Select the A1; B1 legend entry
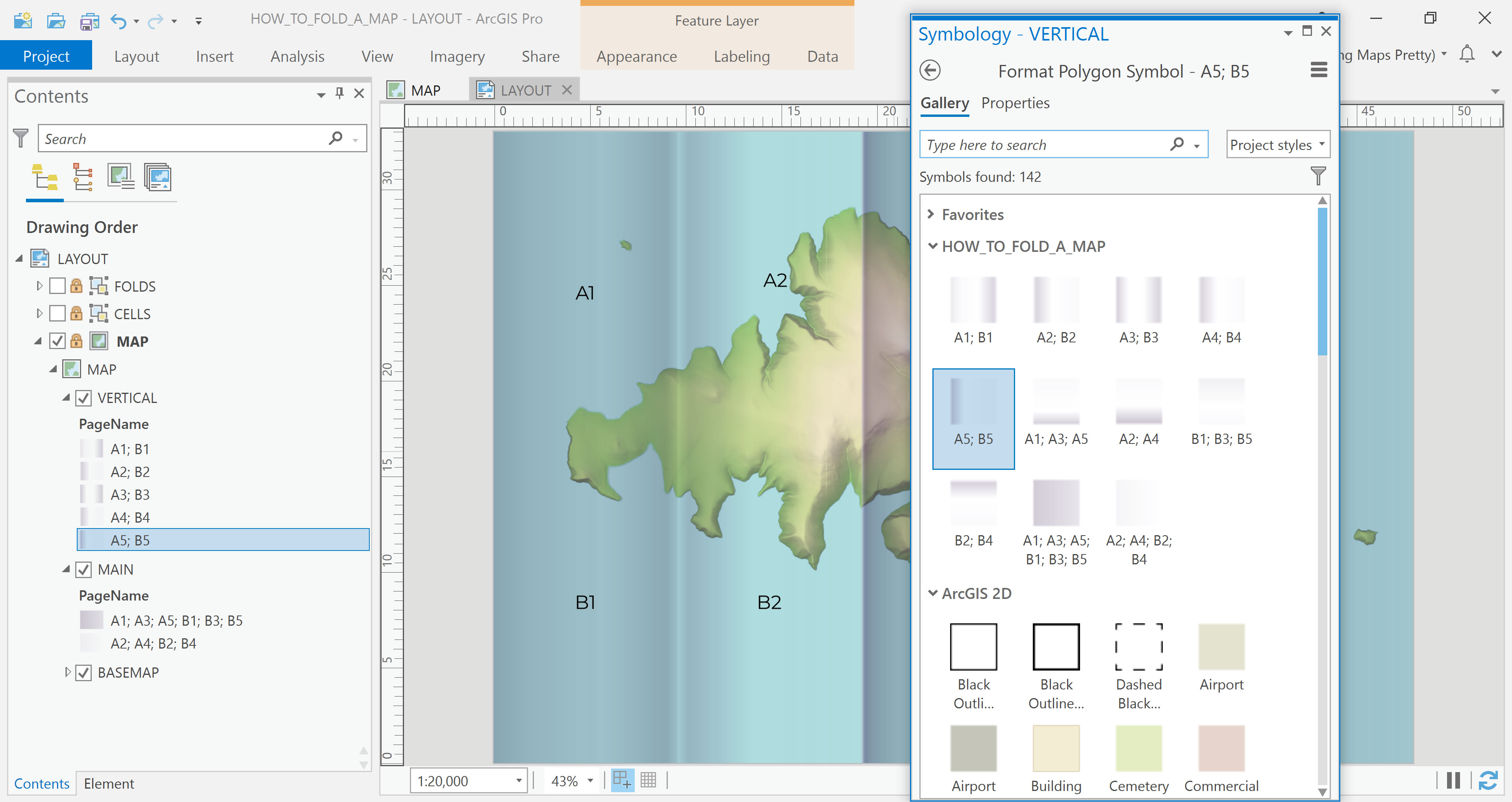Image resolution: width=1512 pixels, height=802 pixels. tap(130, 449)
